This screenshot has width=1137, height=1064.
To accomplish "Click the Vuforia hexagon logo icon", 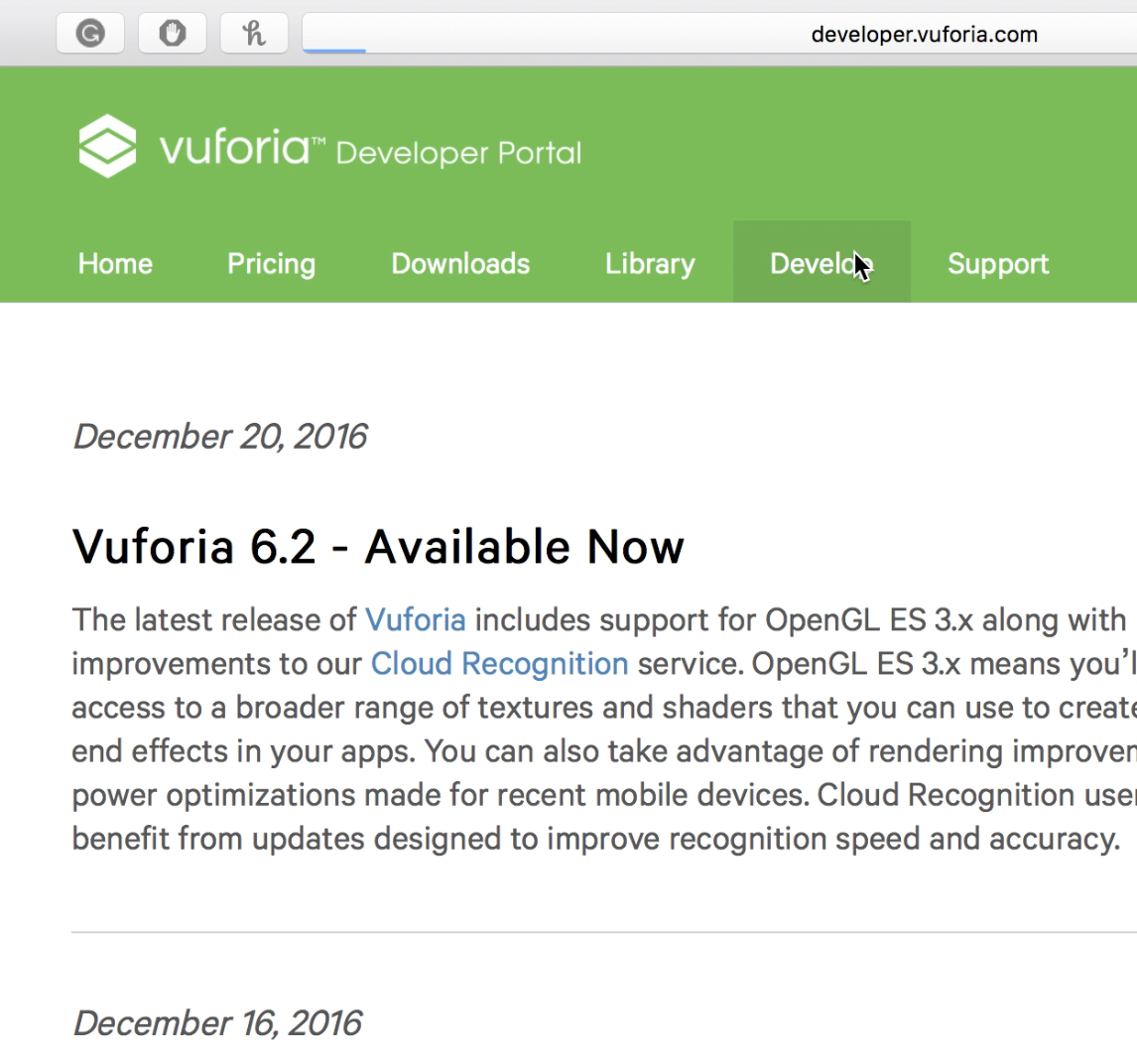I will (107, 146).
